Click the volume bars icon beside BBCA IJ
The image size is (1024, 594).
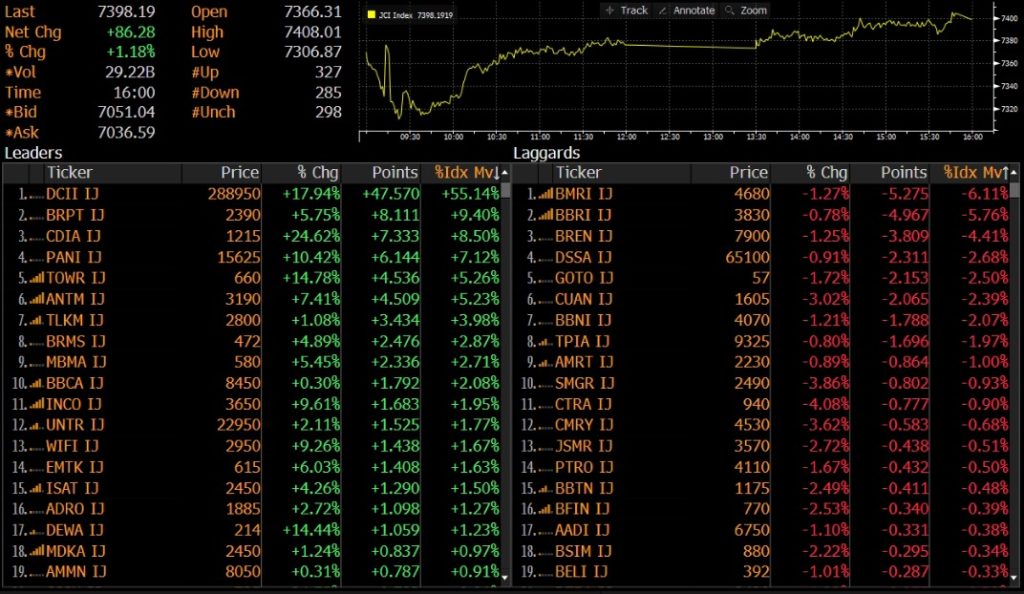tap(37, 384)
